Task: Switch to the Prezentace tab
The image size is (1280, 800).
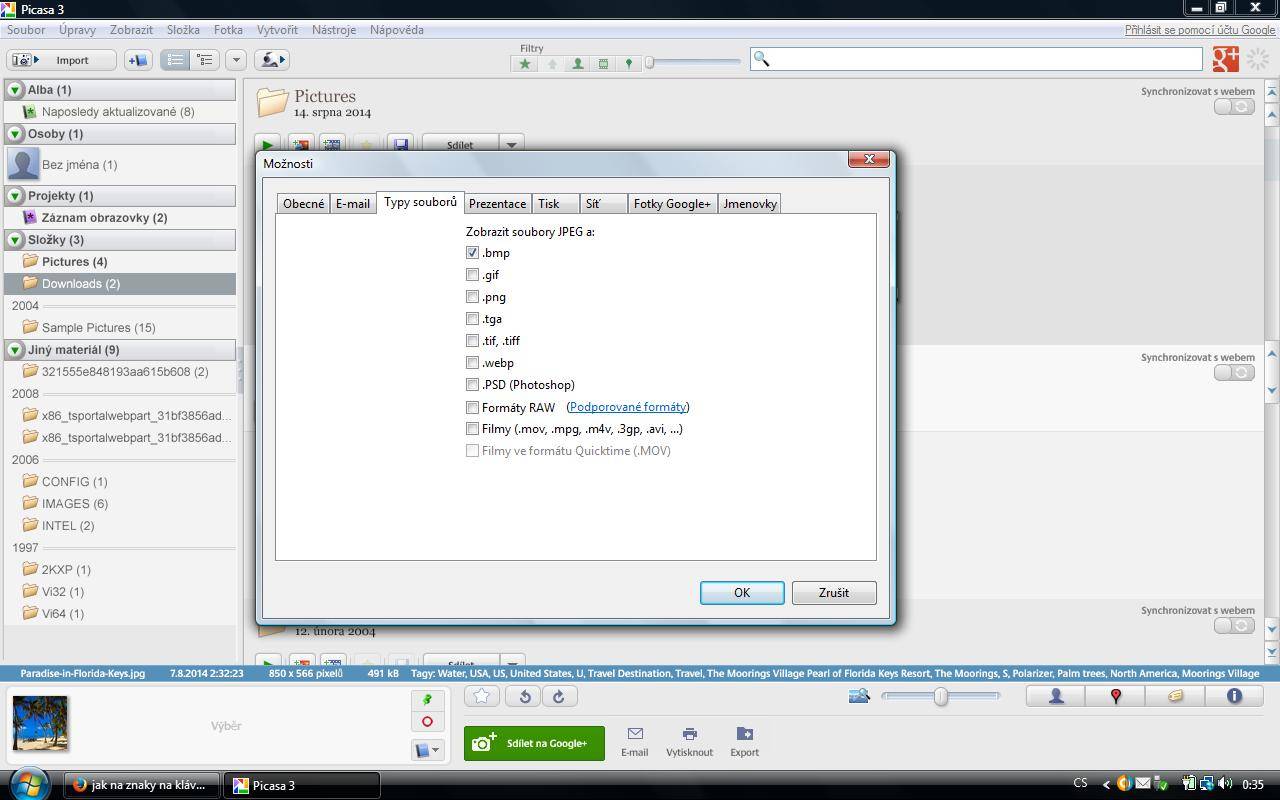Action: [x=497, y=204]
